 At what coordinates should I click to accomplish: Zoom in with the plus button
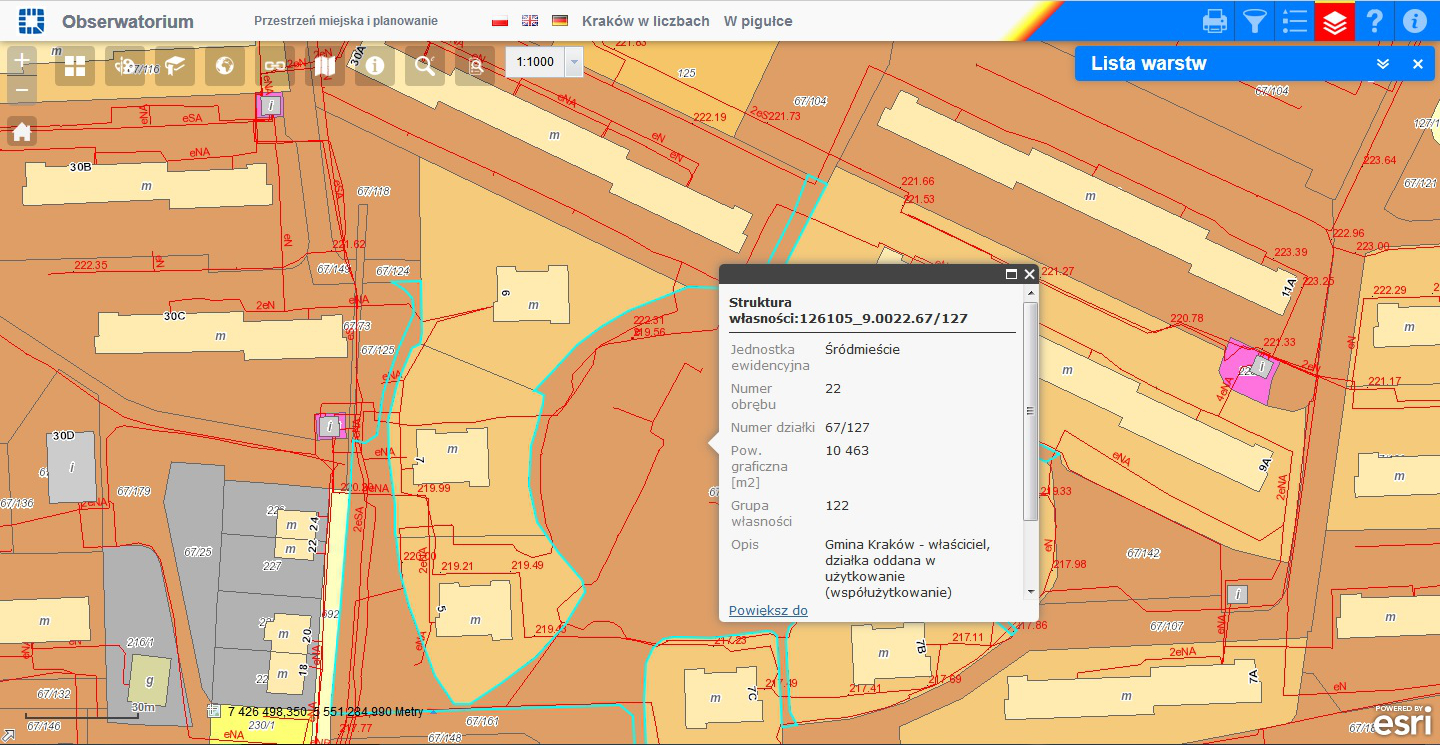(x=22, y=60)
